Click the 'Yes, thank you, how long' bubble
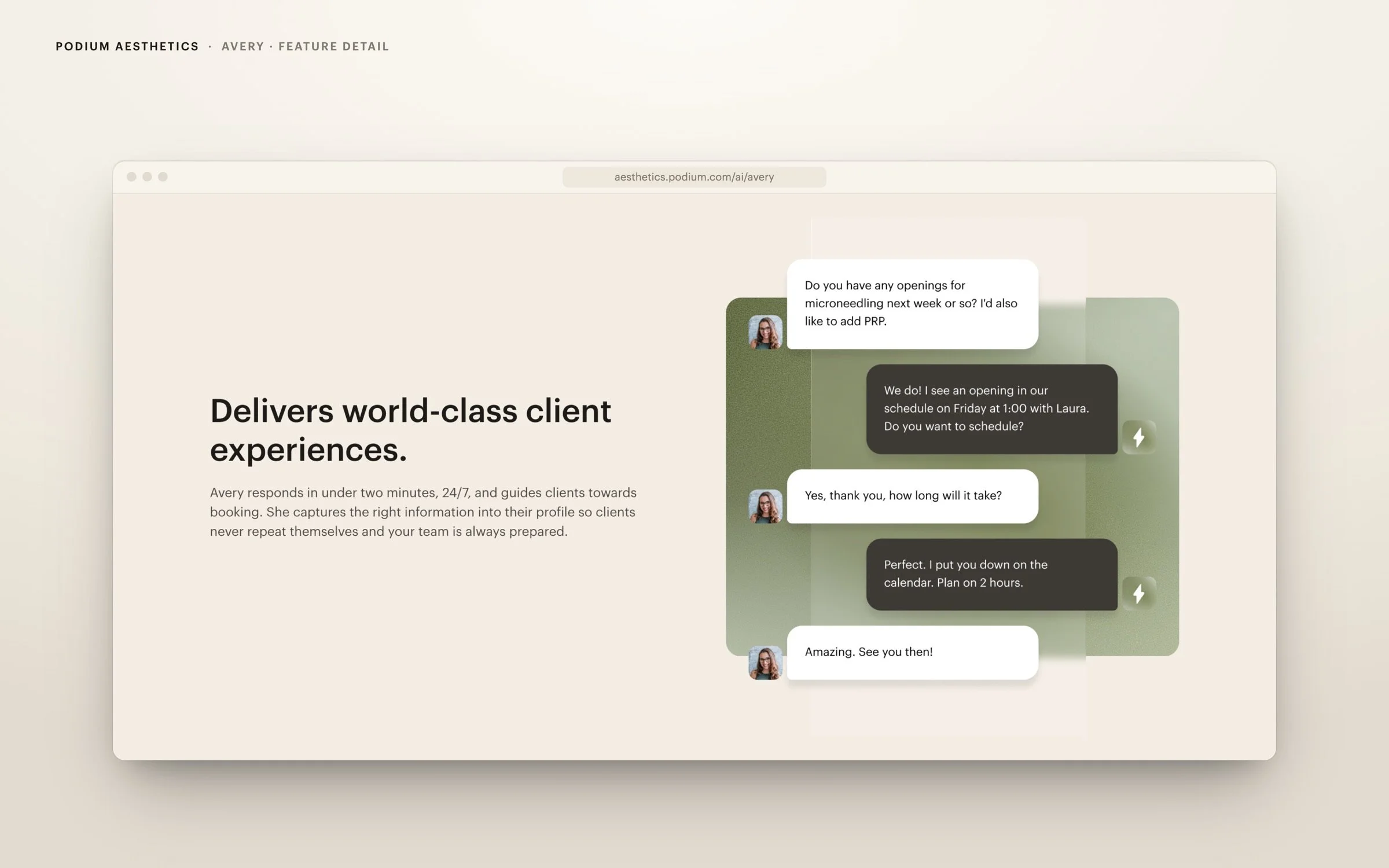 coord(912,496)
